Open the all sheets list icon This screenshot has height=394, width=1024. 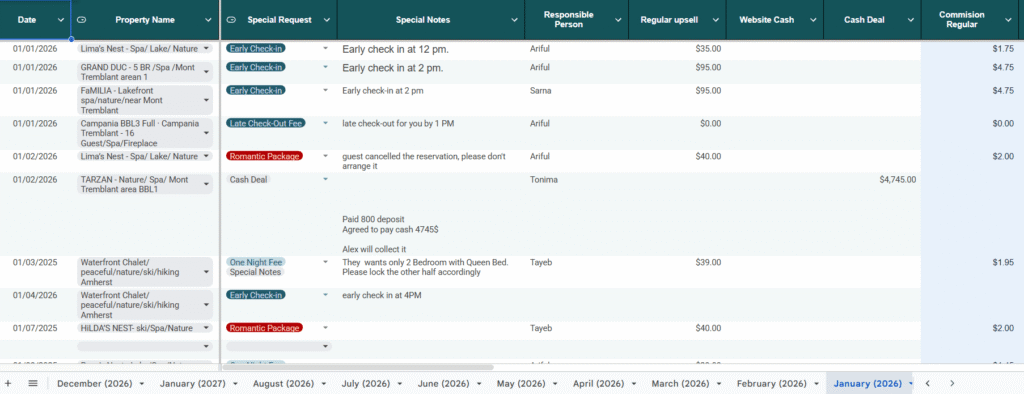tap(33, 384)
